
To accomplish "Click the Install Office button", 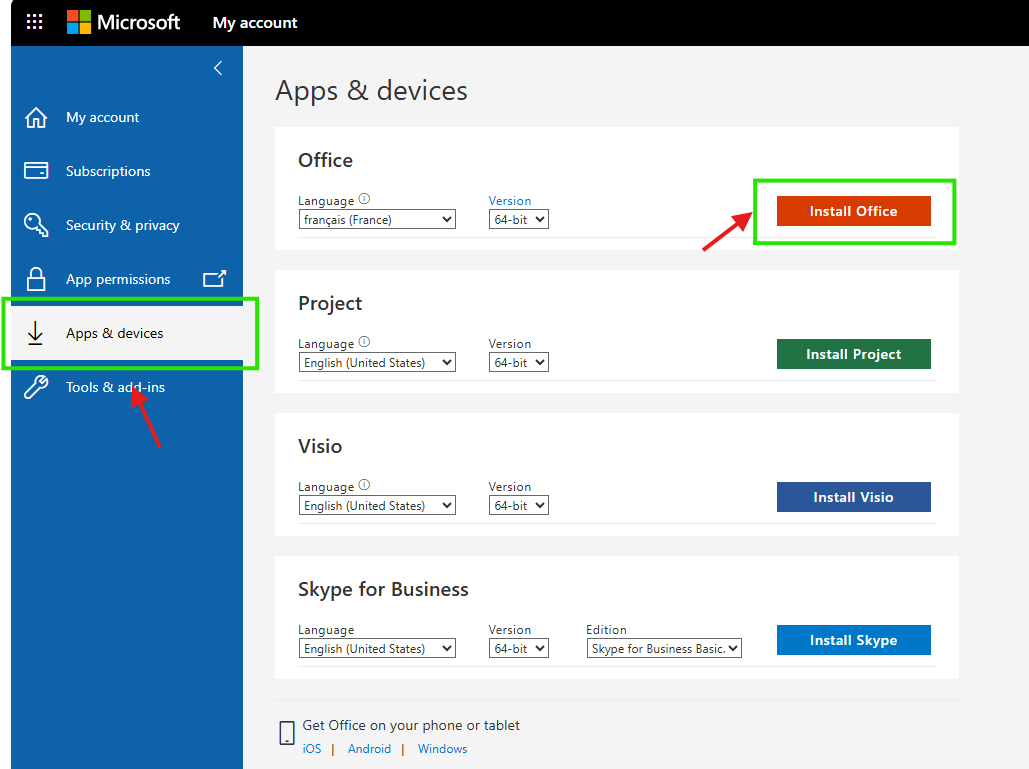I will coord(854,211).
